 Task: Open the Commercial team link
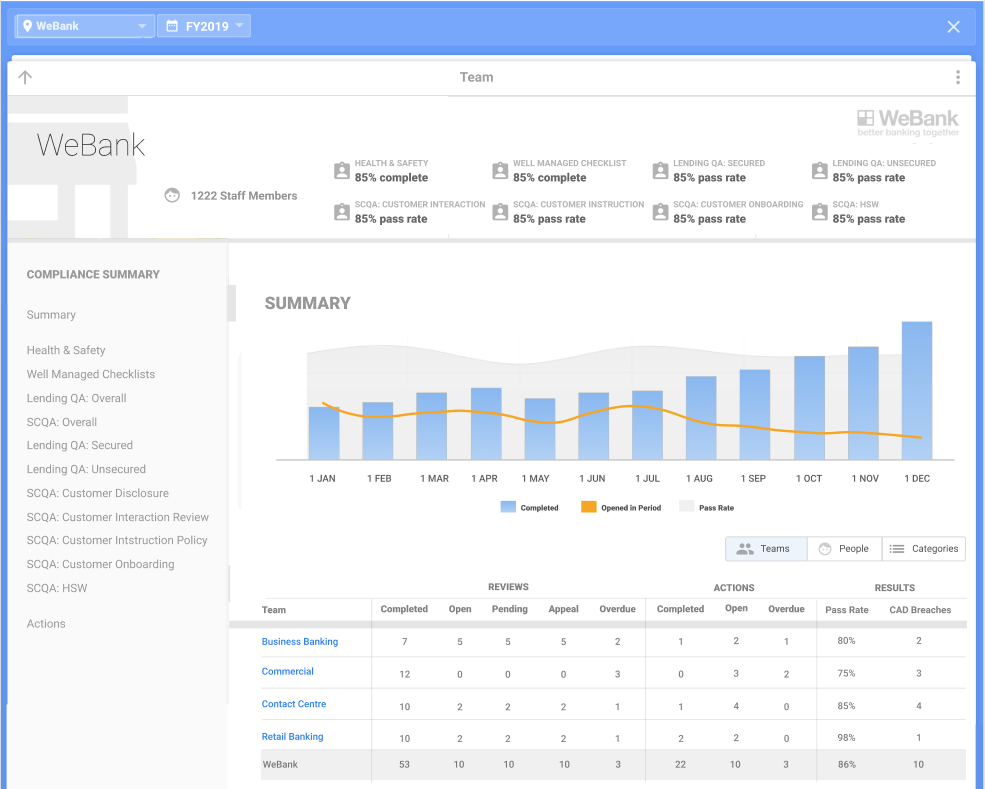pos(287,672)
